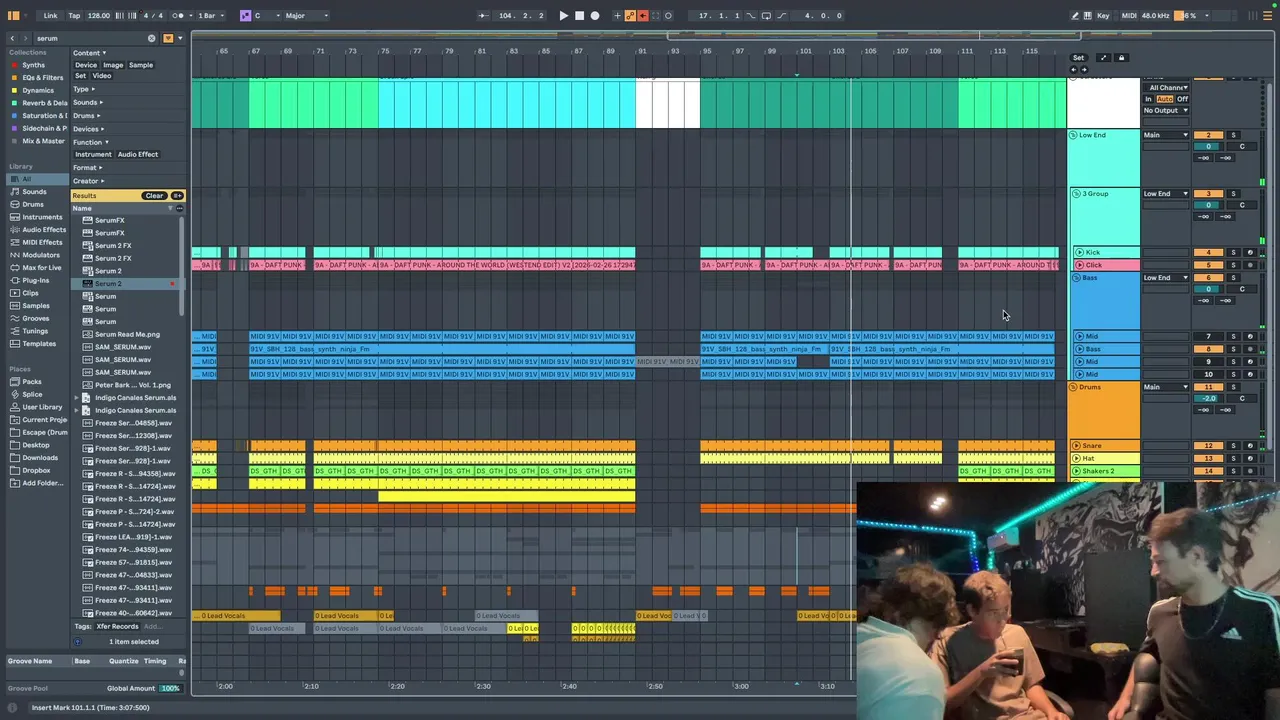The image size is (1280, 720).
Task: Toggle track activator 7 for Mid
Action: coord(1208,337)
